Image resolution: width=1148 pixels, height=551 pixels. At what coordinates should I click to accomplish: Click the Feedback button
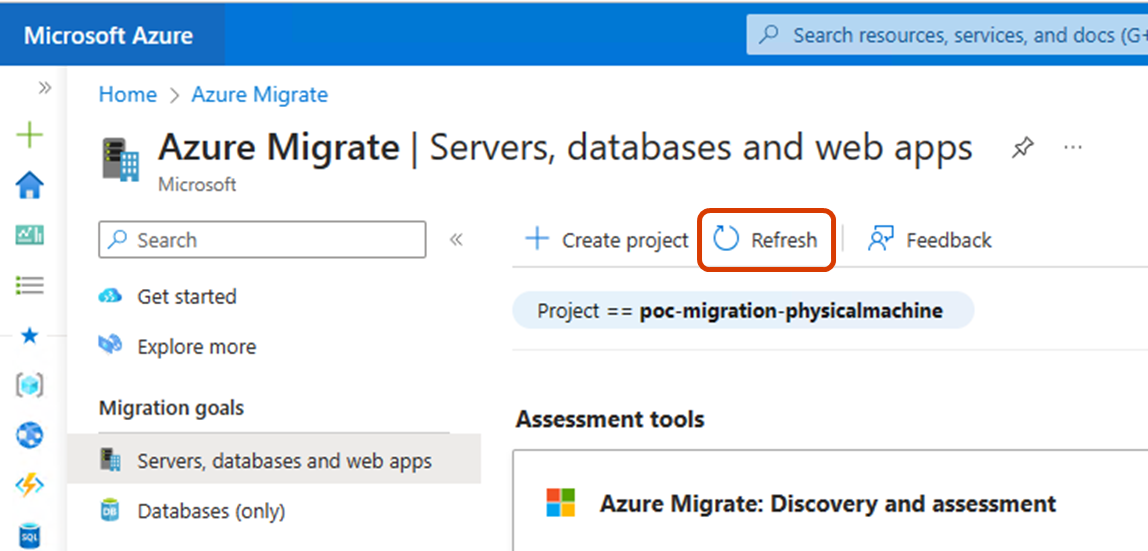click(x=930, y=240)
